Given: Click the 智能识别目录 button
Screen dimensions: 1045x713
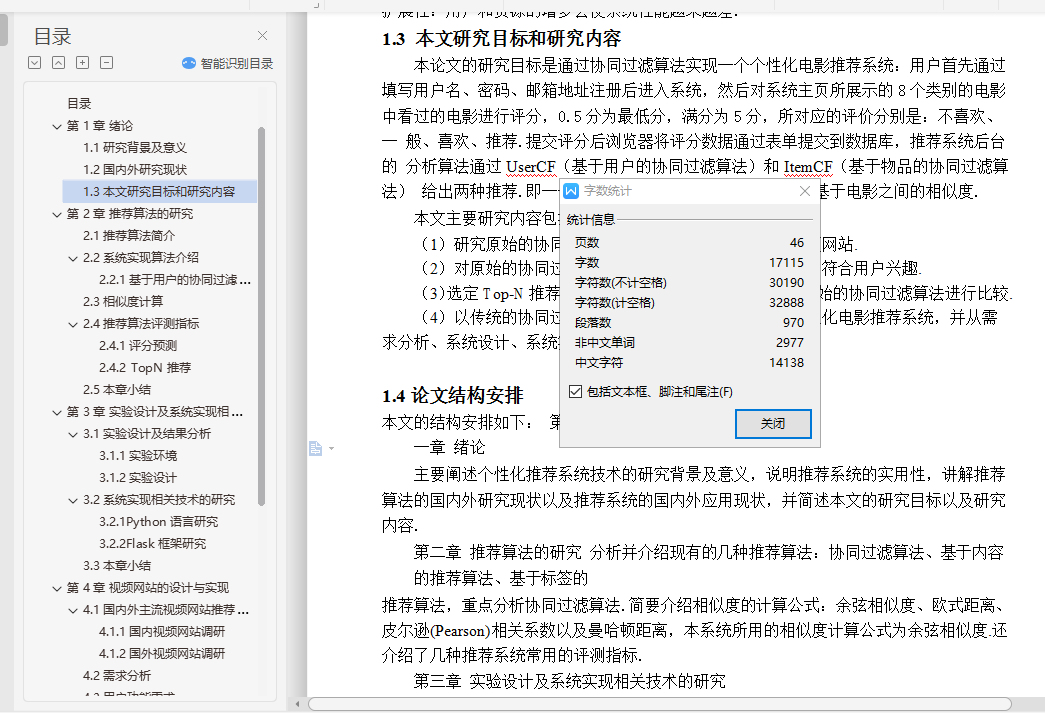Looking at the screenshot, I should tap(228, 63).
